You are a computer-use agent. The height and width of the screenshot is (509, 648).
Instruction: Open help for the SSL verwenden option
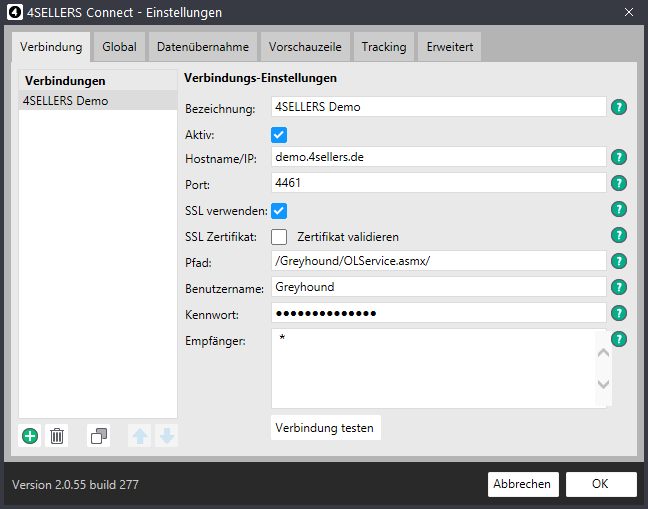[619, 209]
